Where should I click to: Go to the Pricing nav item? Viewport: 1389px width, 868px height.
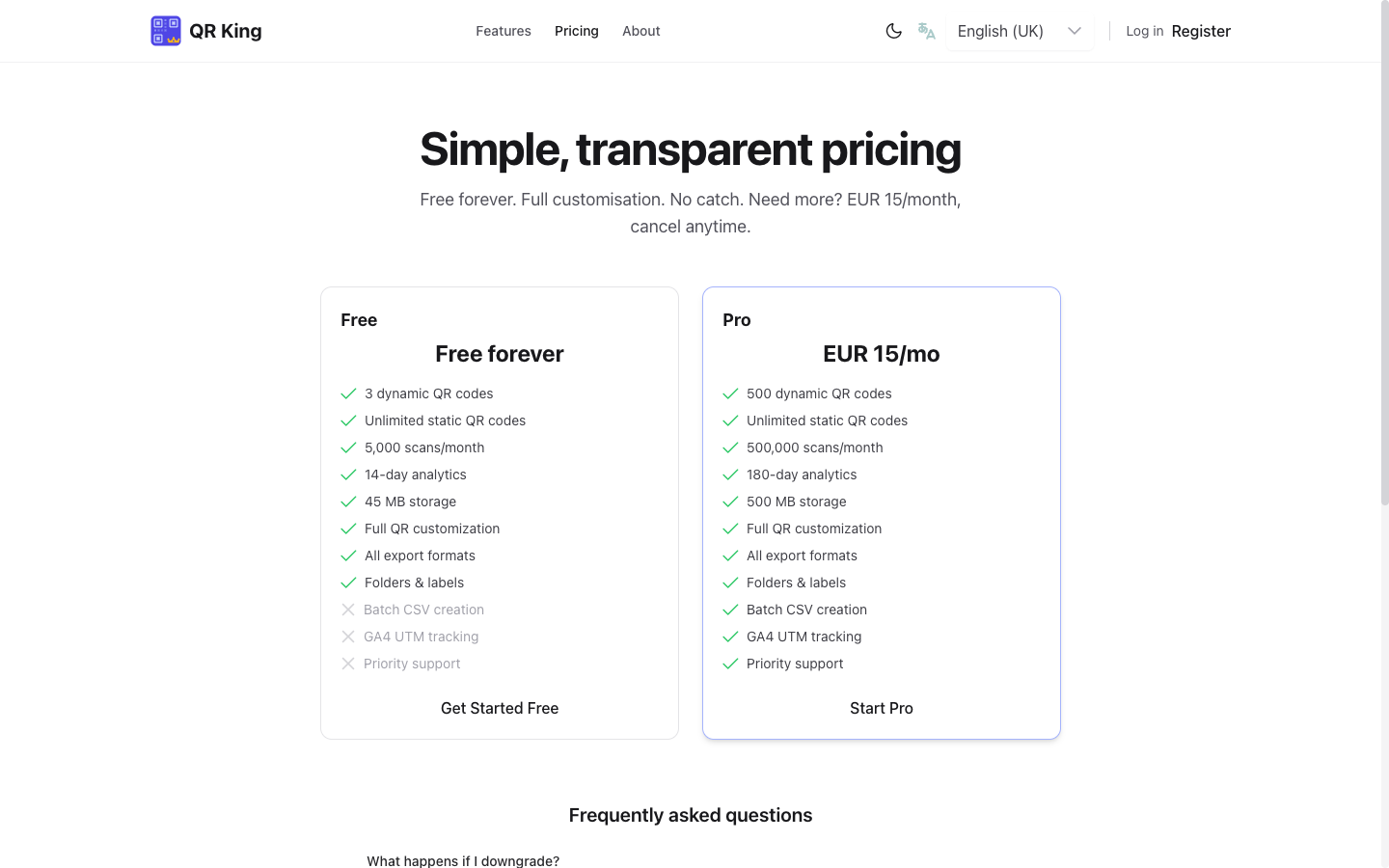[577, 31]
